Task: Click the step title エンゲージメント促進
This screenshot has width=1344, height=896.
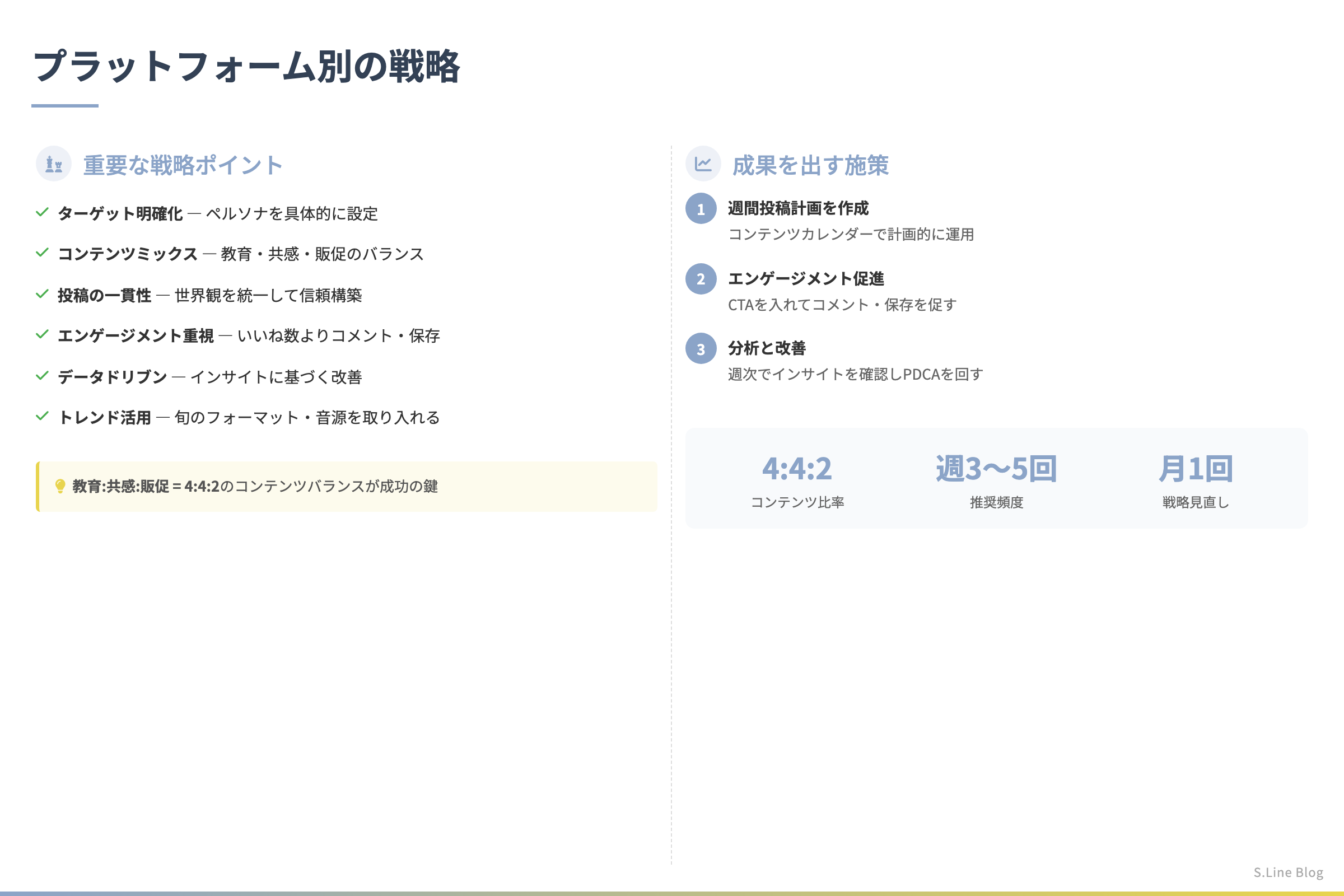Action: [806, 278]
